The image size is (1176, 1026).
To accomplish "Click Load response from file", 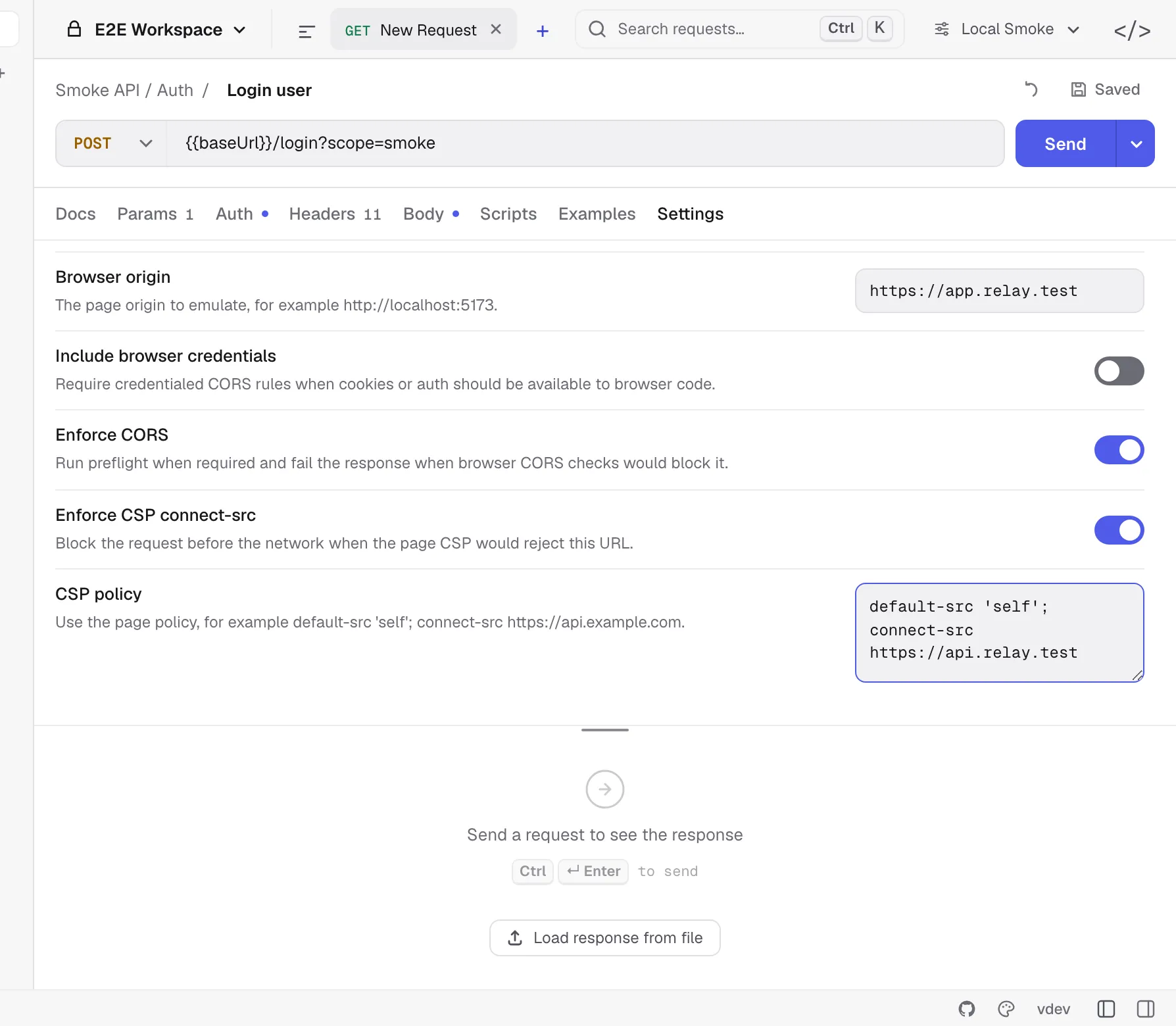I will point(605,938).
